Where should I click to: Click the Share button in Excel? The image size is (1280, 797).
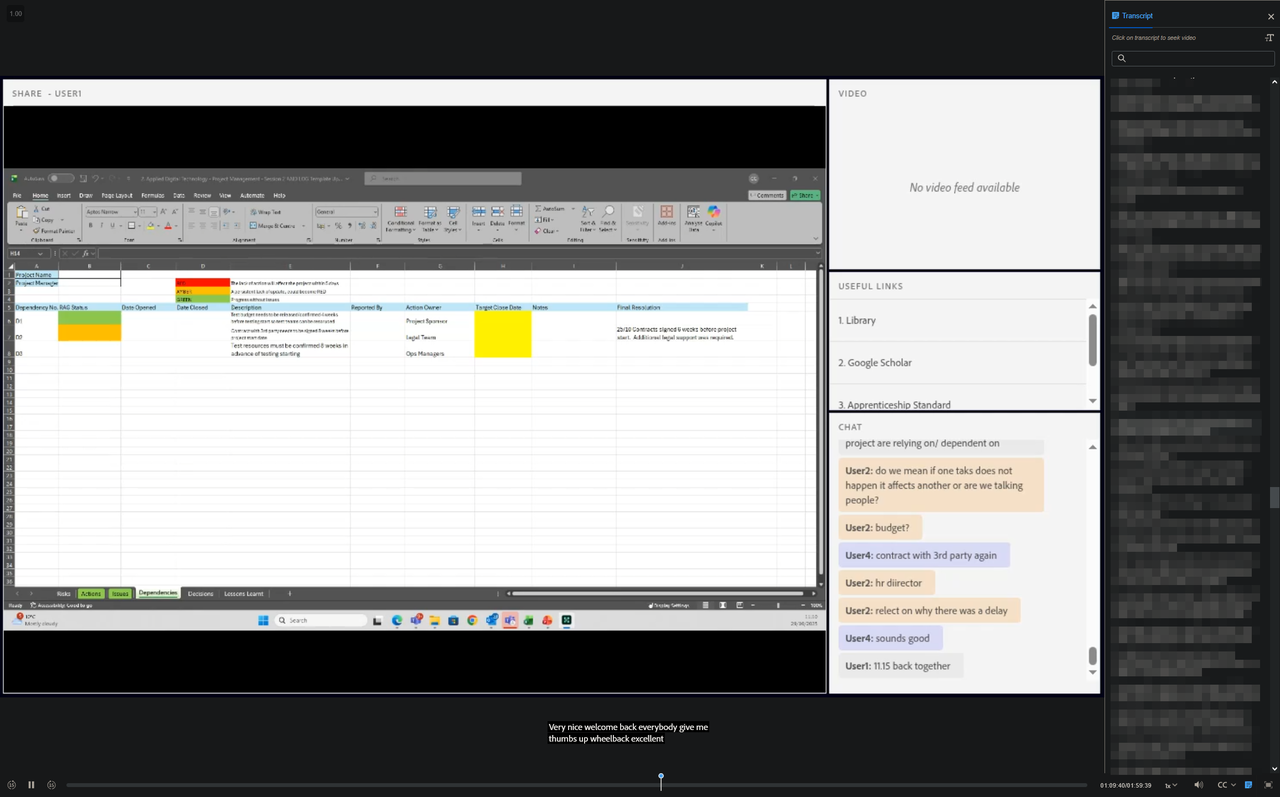click(805, 195)
